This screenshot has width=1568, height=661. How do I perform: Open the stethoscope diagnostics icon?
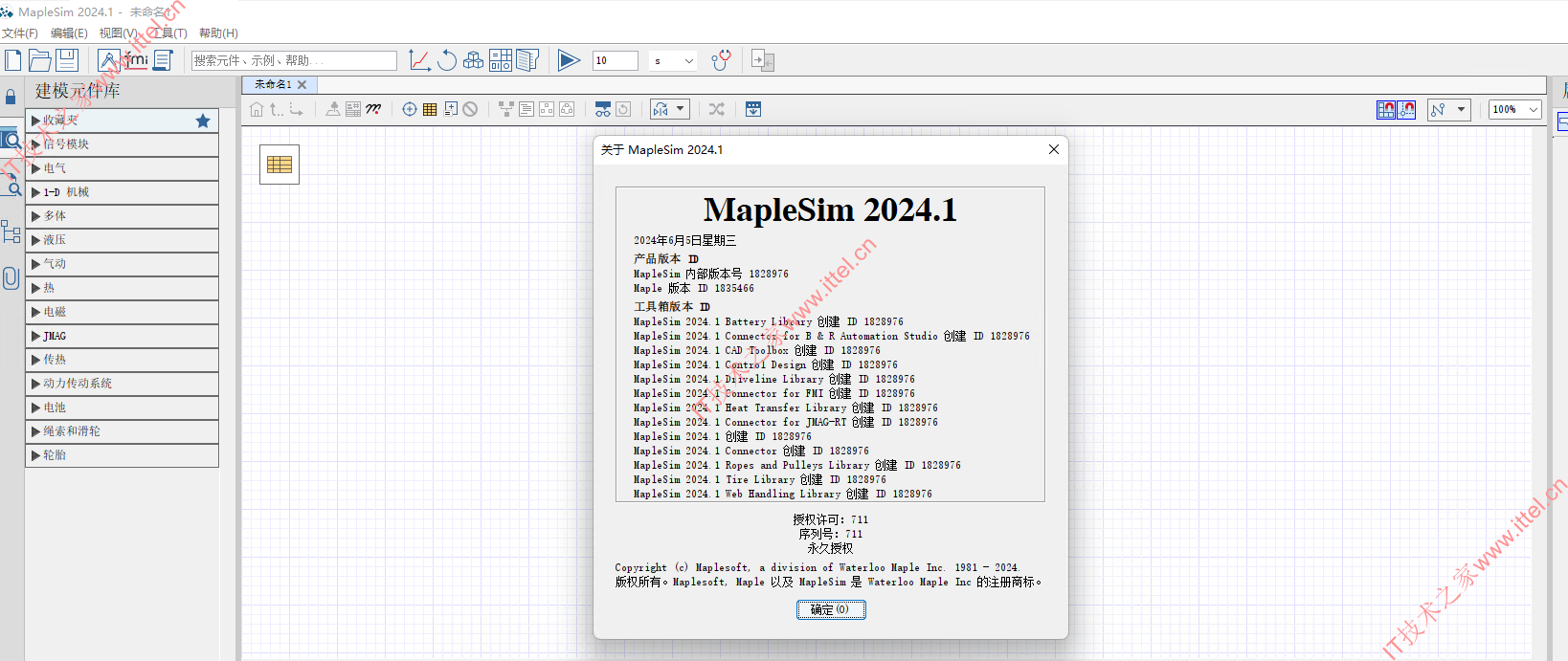coord(722,60)
